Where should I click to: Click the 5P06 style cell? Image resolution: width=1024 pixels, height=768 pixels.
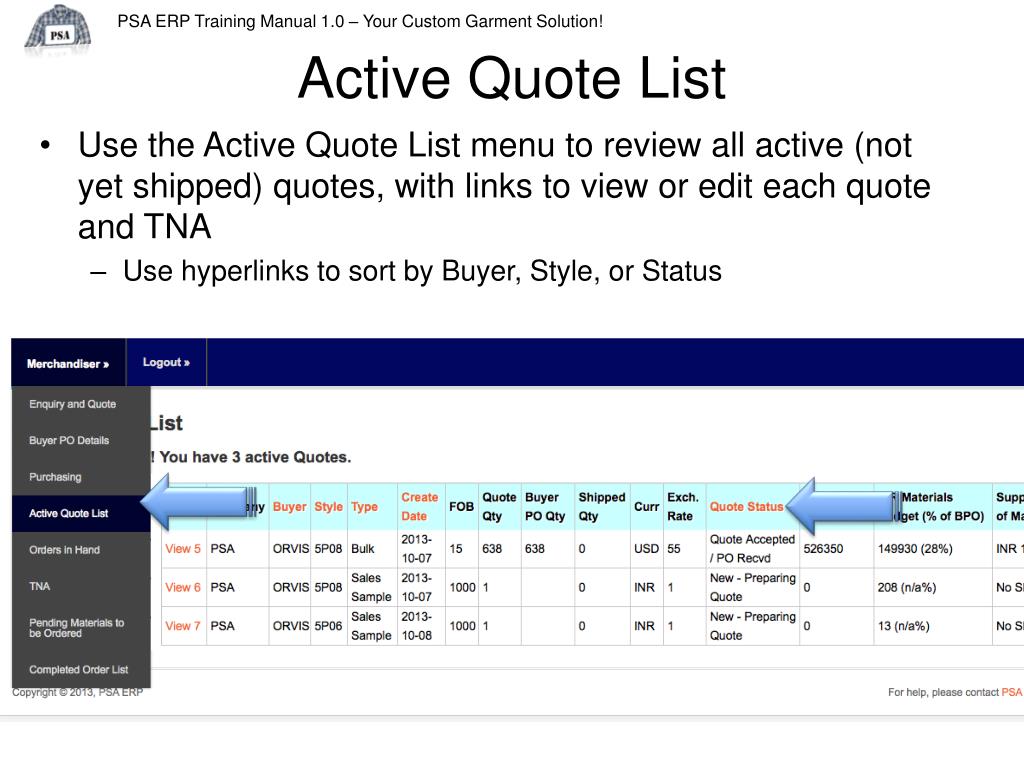click(x=328, y=626)
